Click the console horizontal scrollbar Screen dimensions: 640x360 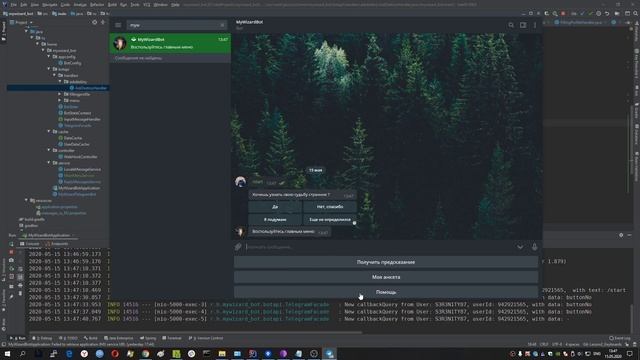(x=195, y=333)
